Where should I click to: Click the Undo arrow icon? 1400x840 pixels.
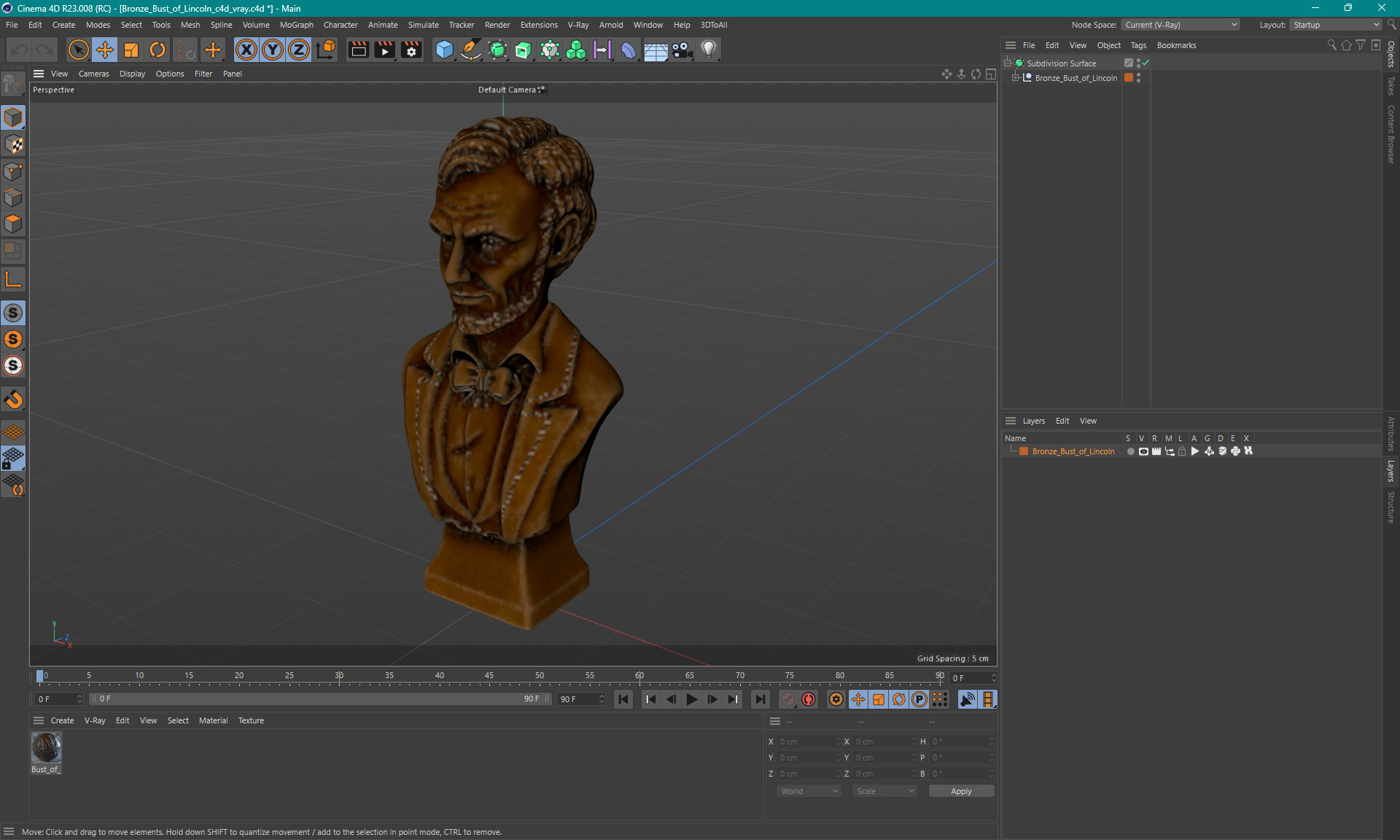[20, 50]
